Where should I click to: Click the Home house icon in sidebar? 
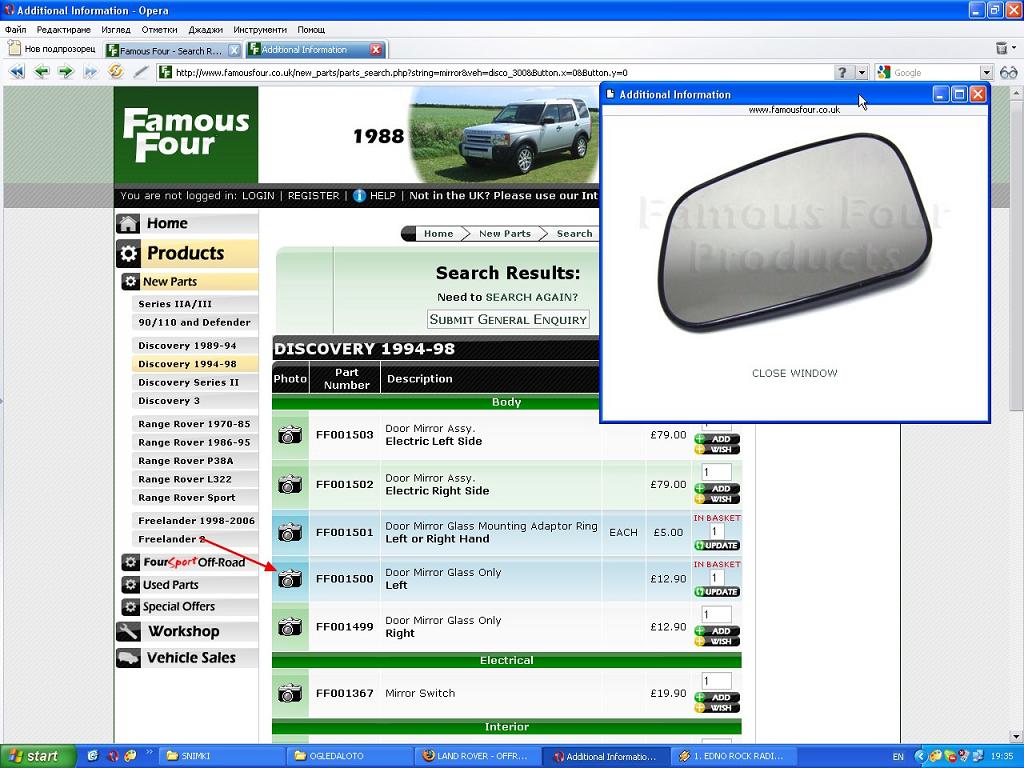(x=128, y=224)
